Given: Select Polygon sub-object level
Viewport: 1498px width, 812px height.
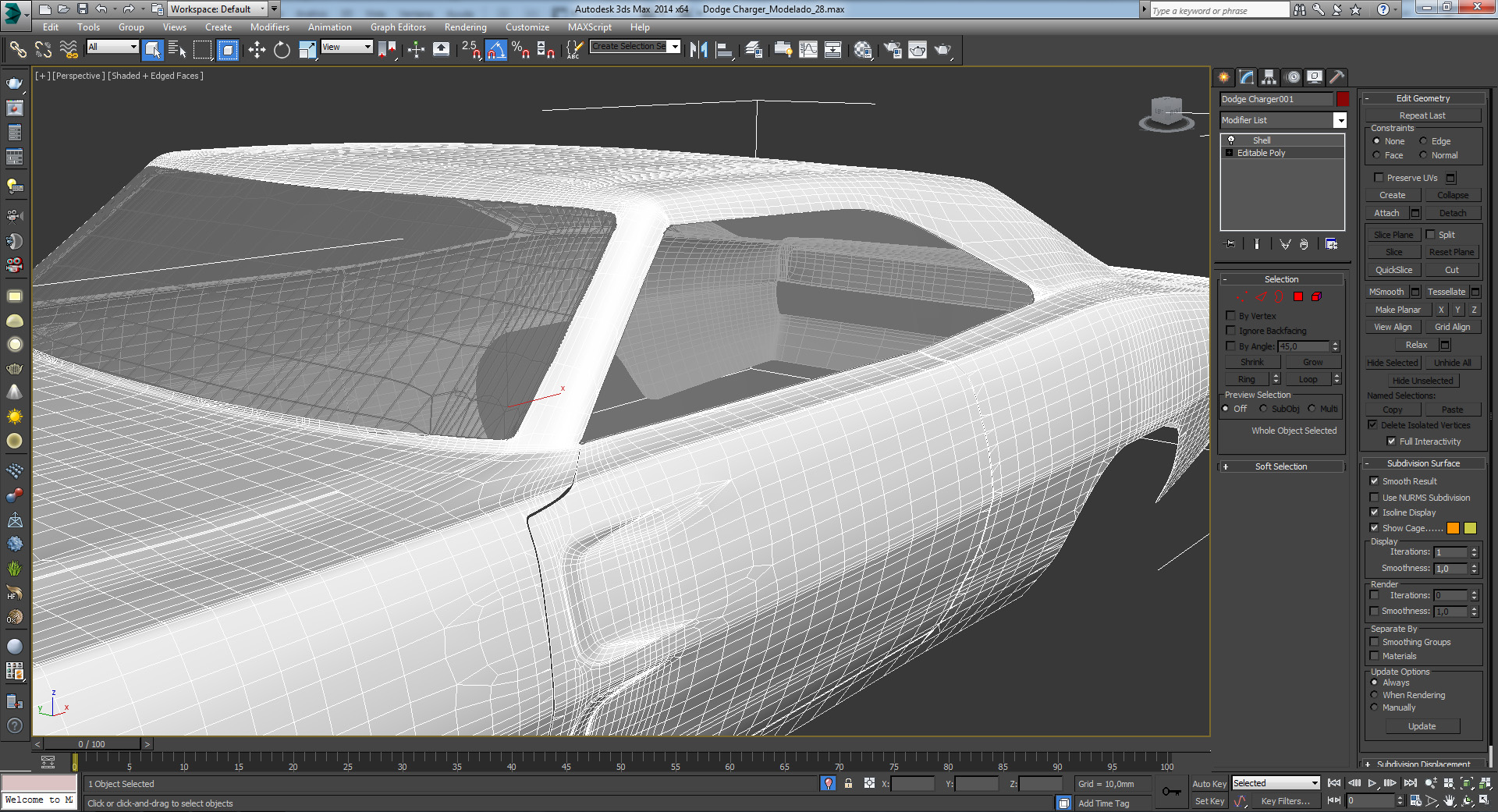Looking at the screenshot, I should tap(1298, 296).
